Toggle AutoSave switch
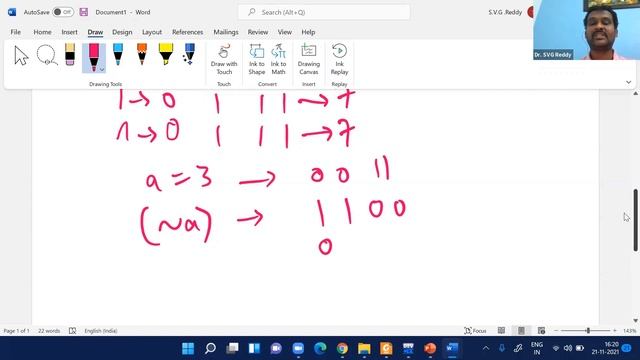Screen dimensions: 640x360 tap(63, 12)
